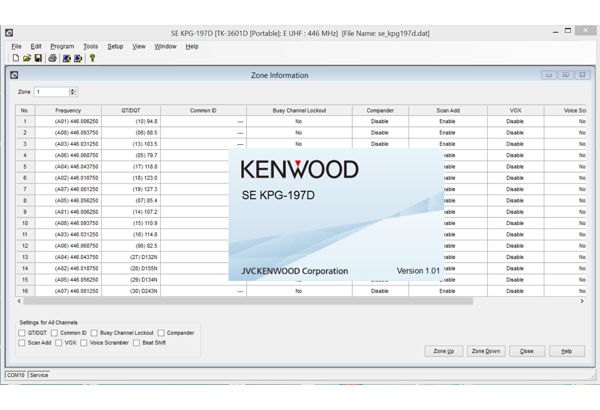Enable the QT/DQT checkbox
This screenshot has height=410, width=600.
22,333
